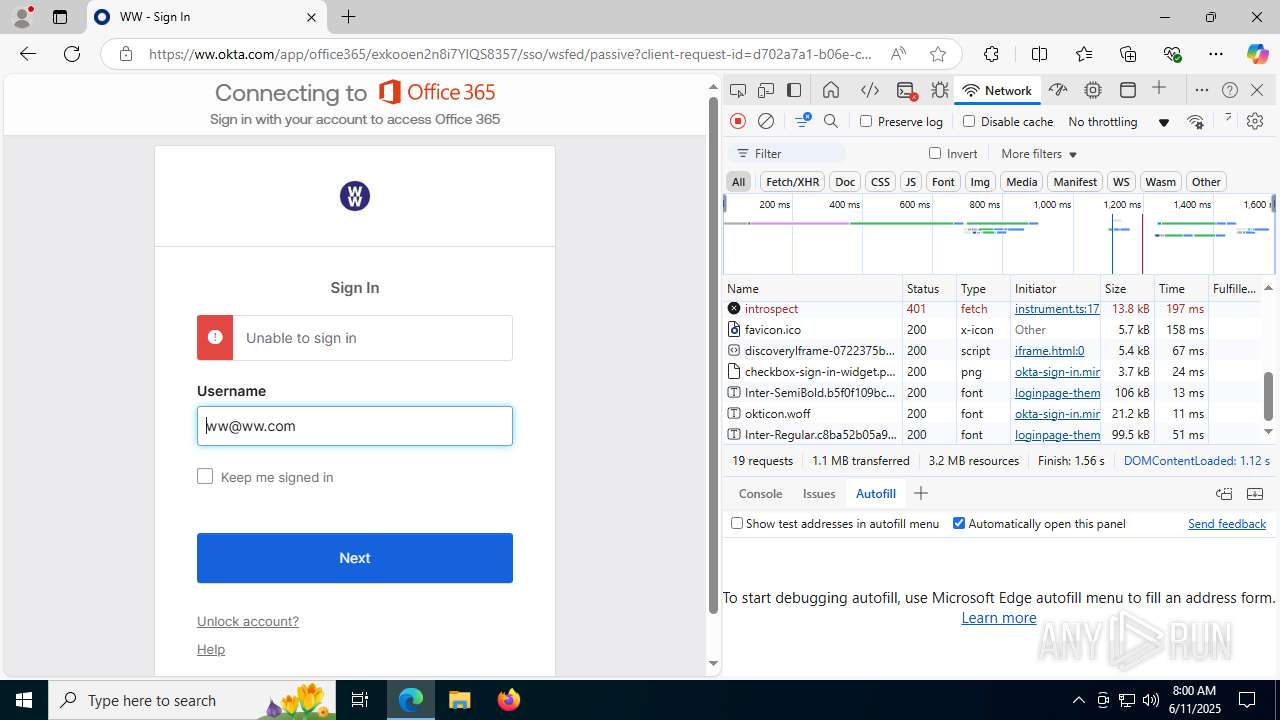Click the network overview timeline
This screenshot has height=720, width=1280.
pyautogui.click(x=999, y=234)
